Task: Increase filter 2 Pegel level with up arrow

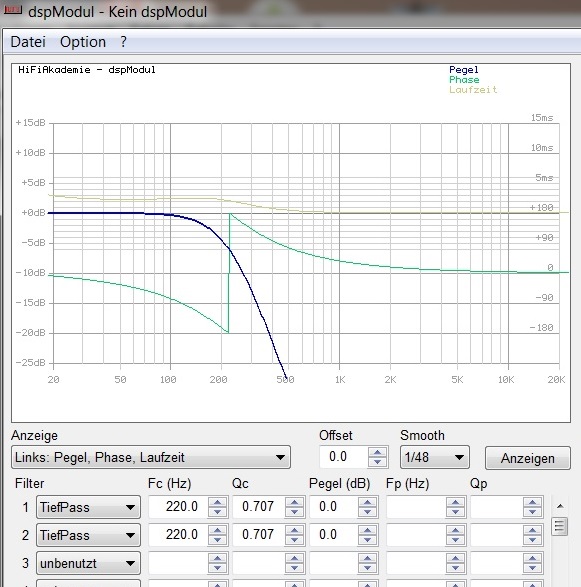Action: 367,530
